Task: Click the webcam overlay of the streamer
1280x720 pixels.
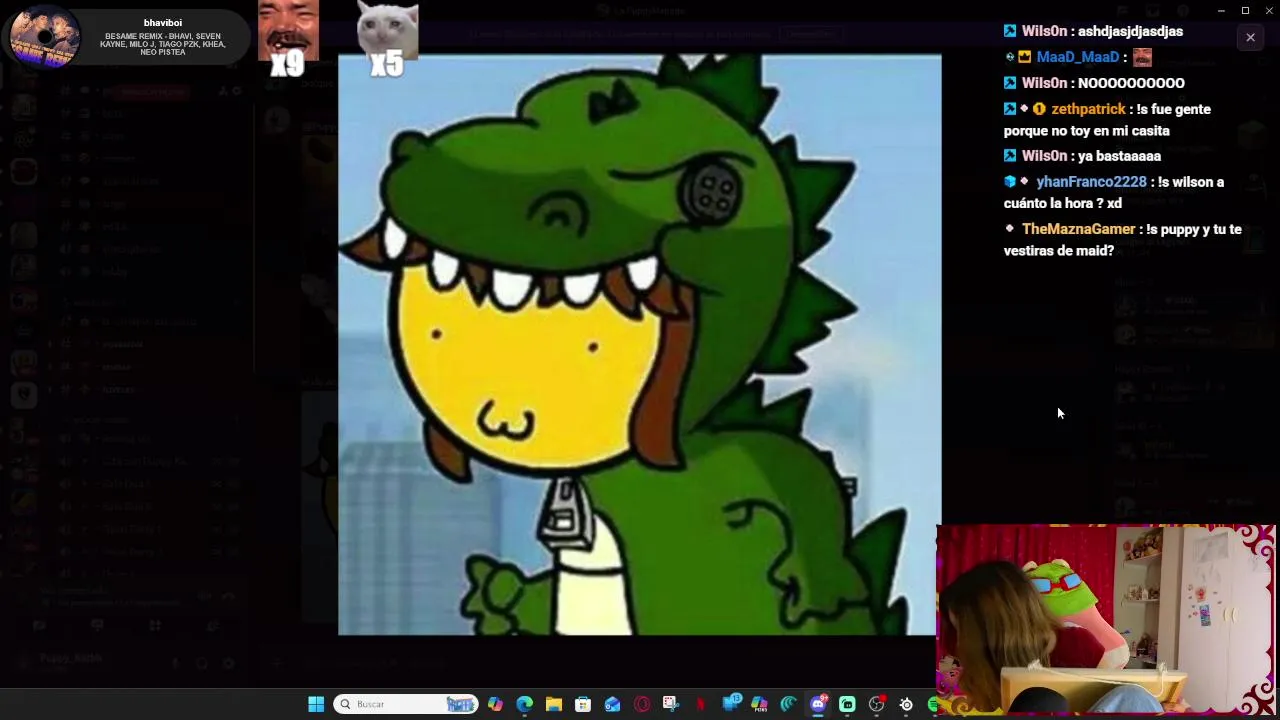Action: [1107, 620]
